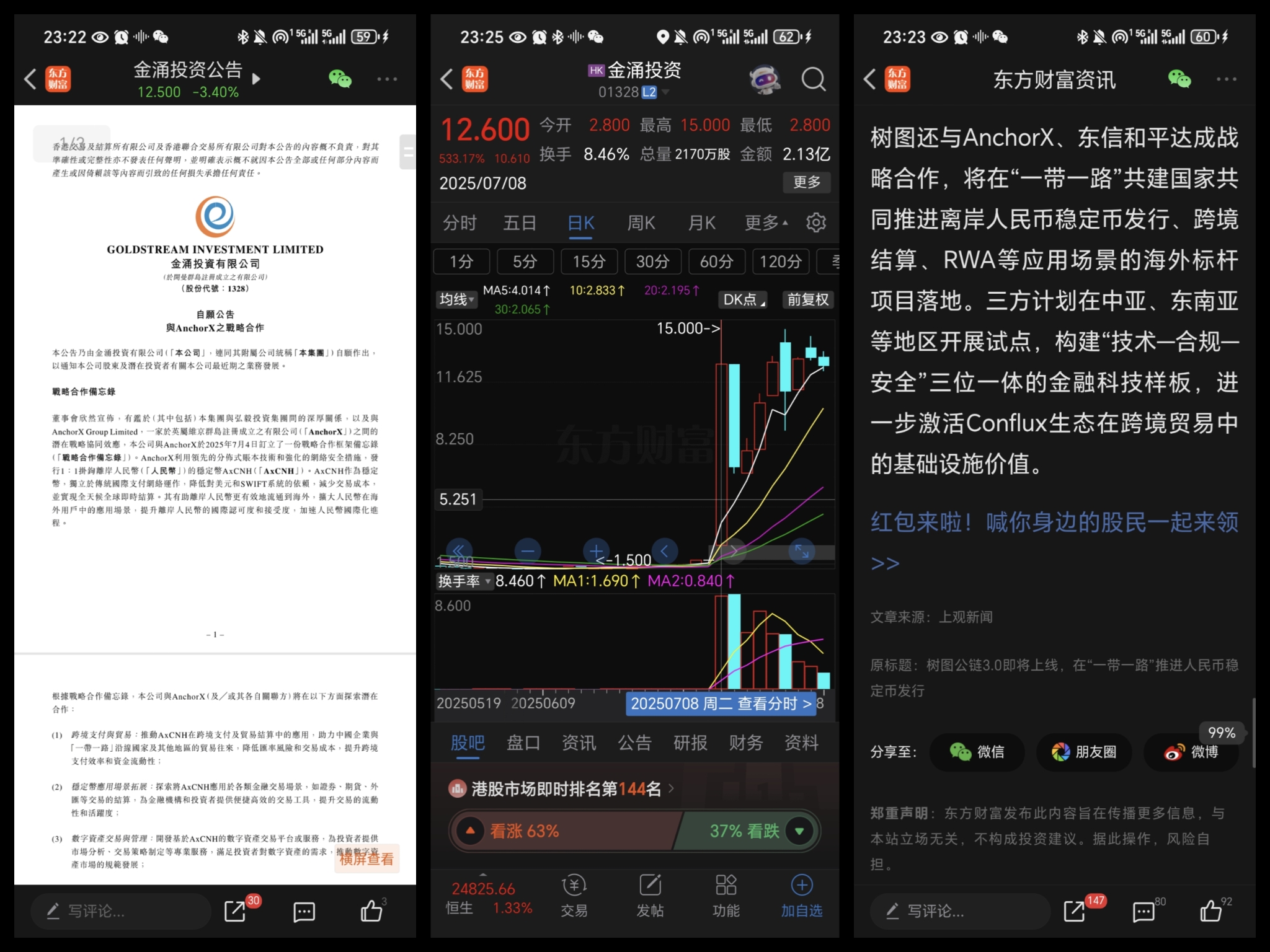The image size is (1270, 952).
Task: Zoom in chart with plus icon
Action: click(596, 550)
